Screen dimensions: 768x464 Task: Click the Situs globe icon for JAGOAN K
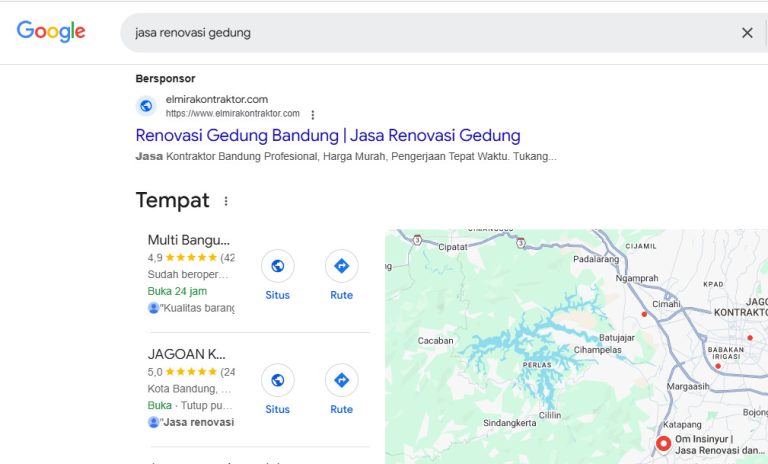pyautogui.click(x=278, y=380)
